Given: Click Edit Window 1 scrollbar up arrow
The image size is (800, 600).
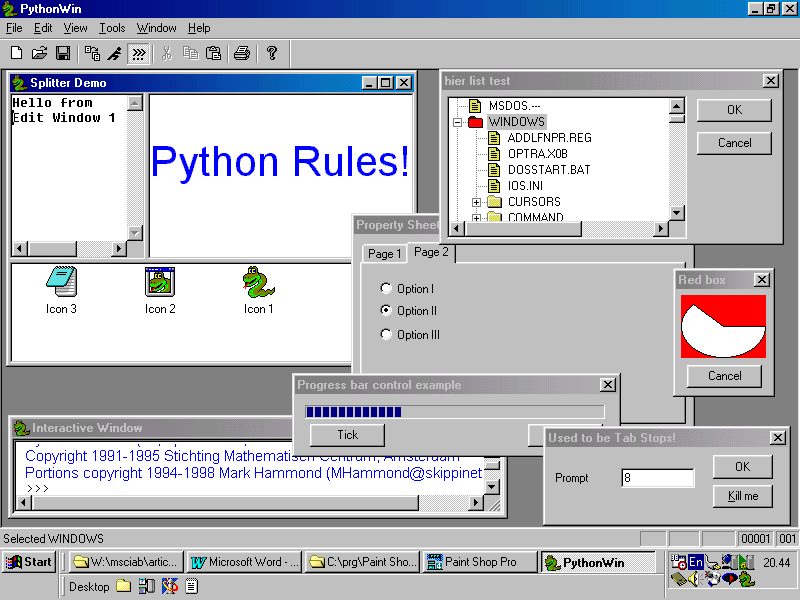Looking at the screenshot, I should (x=135, y=103).
